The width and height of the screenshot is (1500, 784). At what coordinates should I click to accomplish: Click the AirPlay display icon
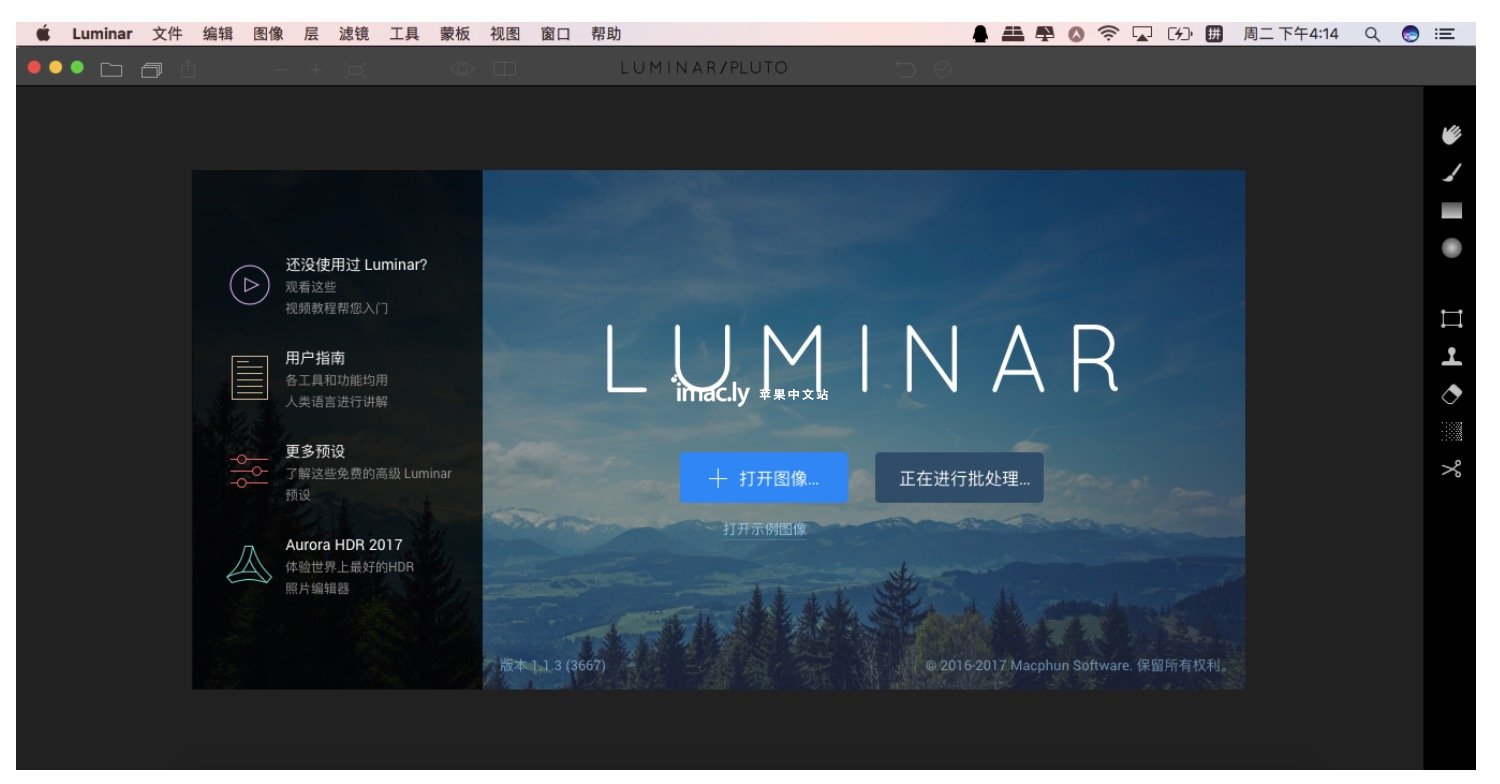[x=1142, y=34]
